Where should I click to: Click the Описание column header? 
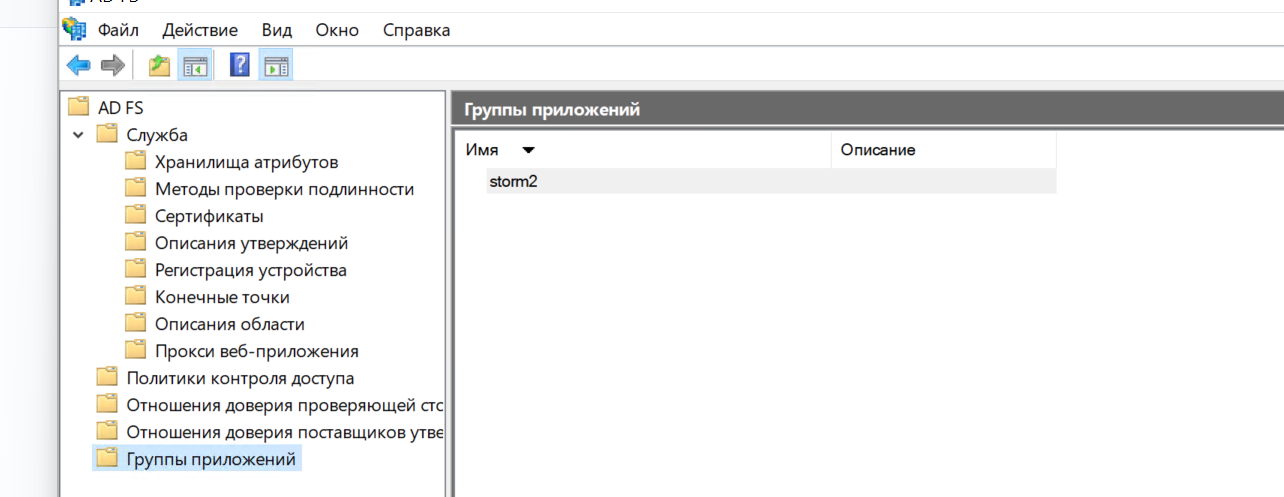[878, 150]
